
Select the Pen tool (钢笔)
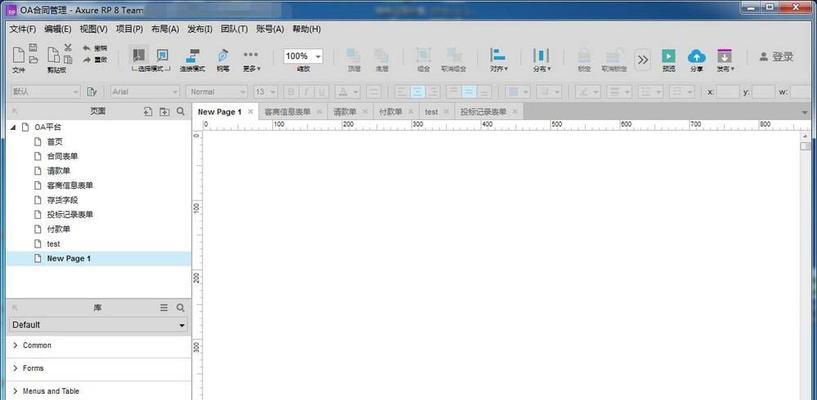tap(223, 60)
